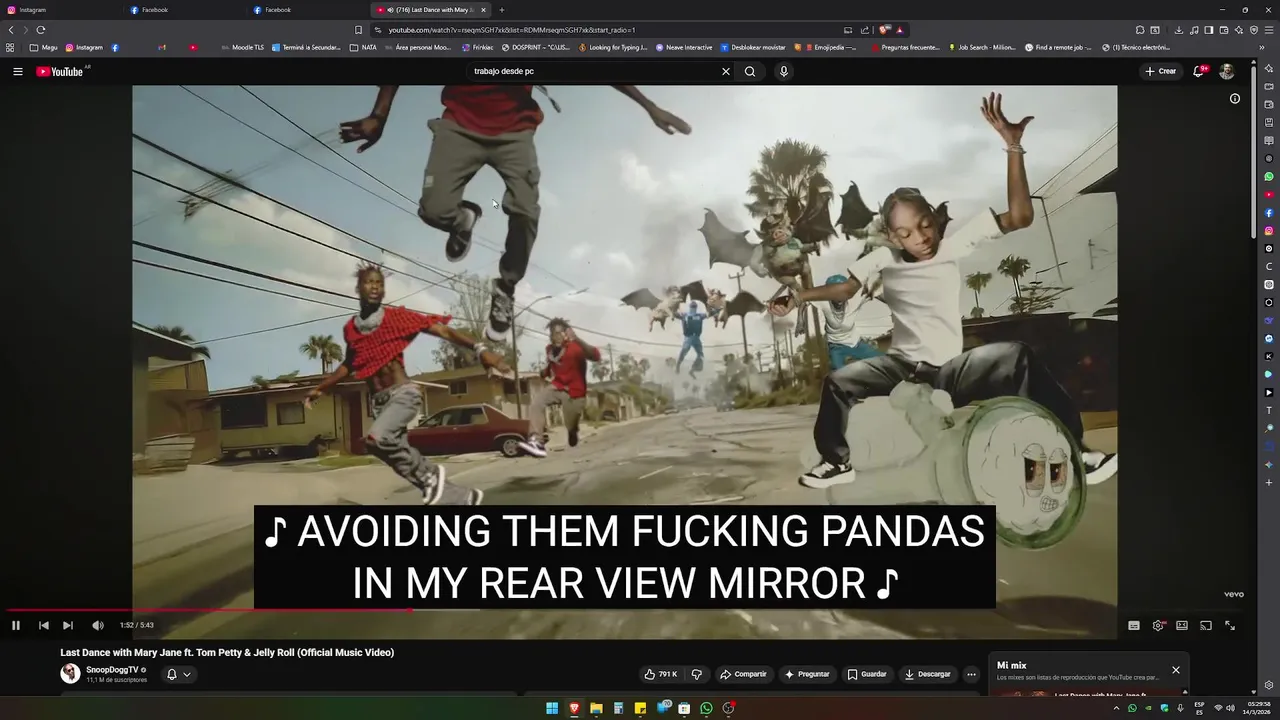This screenshot has height=720, width=1280.
Task: Enter fullscreen mode
Action: click(1230, 625)
